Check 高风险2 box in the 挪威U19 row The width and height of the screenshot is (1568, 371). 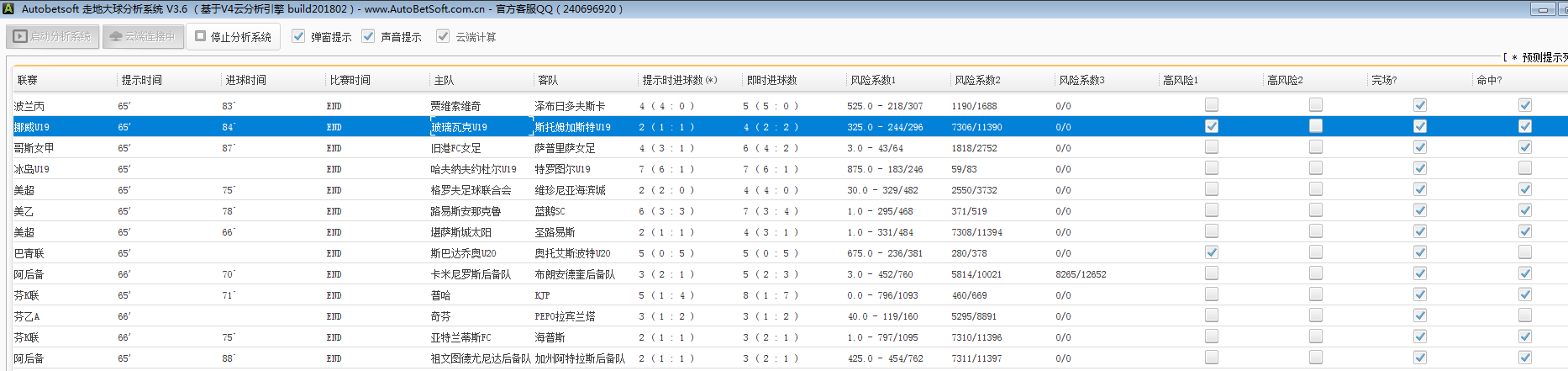(x=1315, y=126)
